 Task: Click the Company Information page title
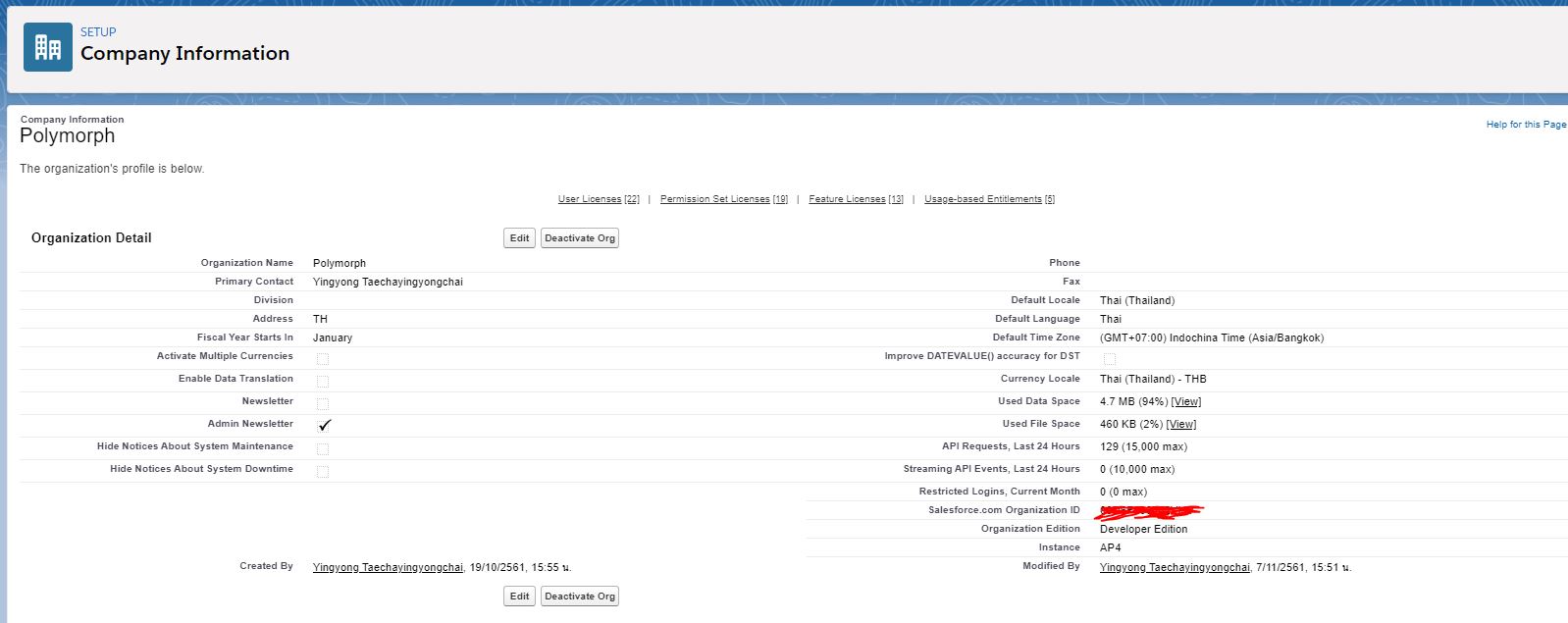point(184,54)
